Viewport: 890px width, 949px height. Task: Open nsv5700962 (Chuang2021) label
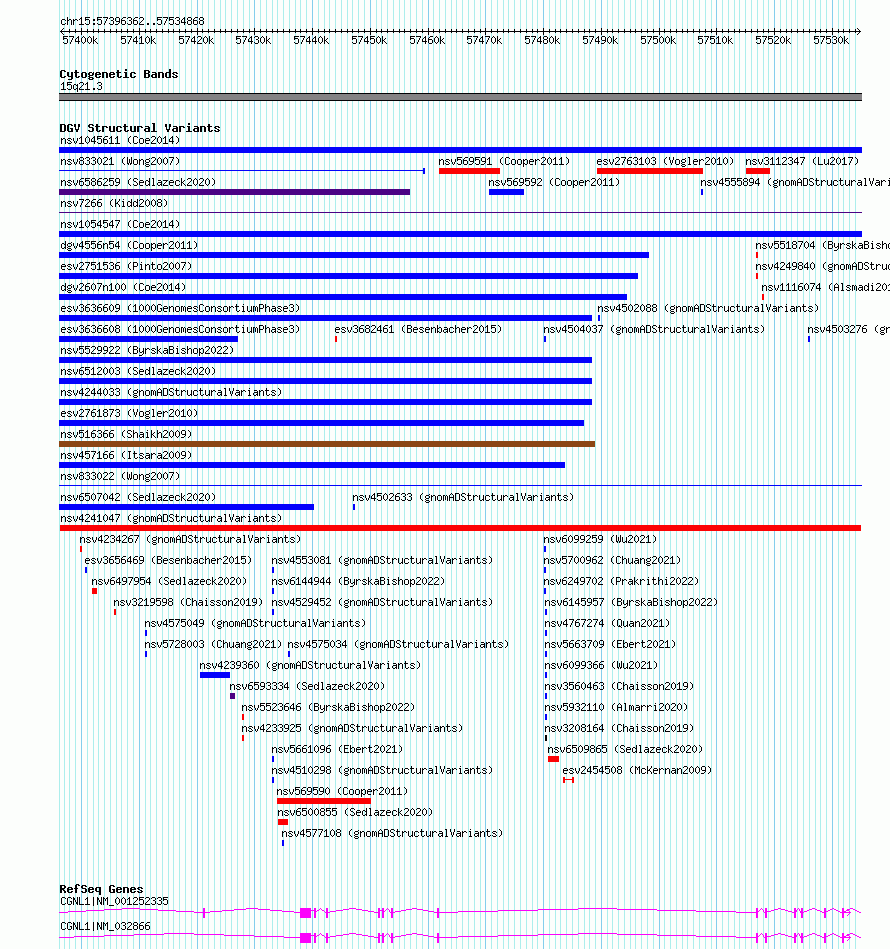(612, 560)
